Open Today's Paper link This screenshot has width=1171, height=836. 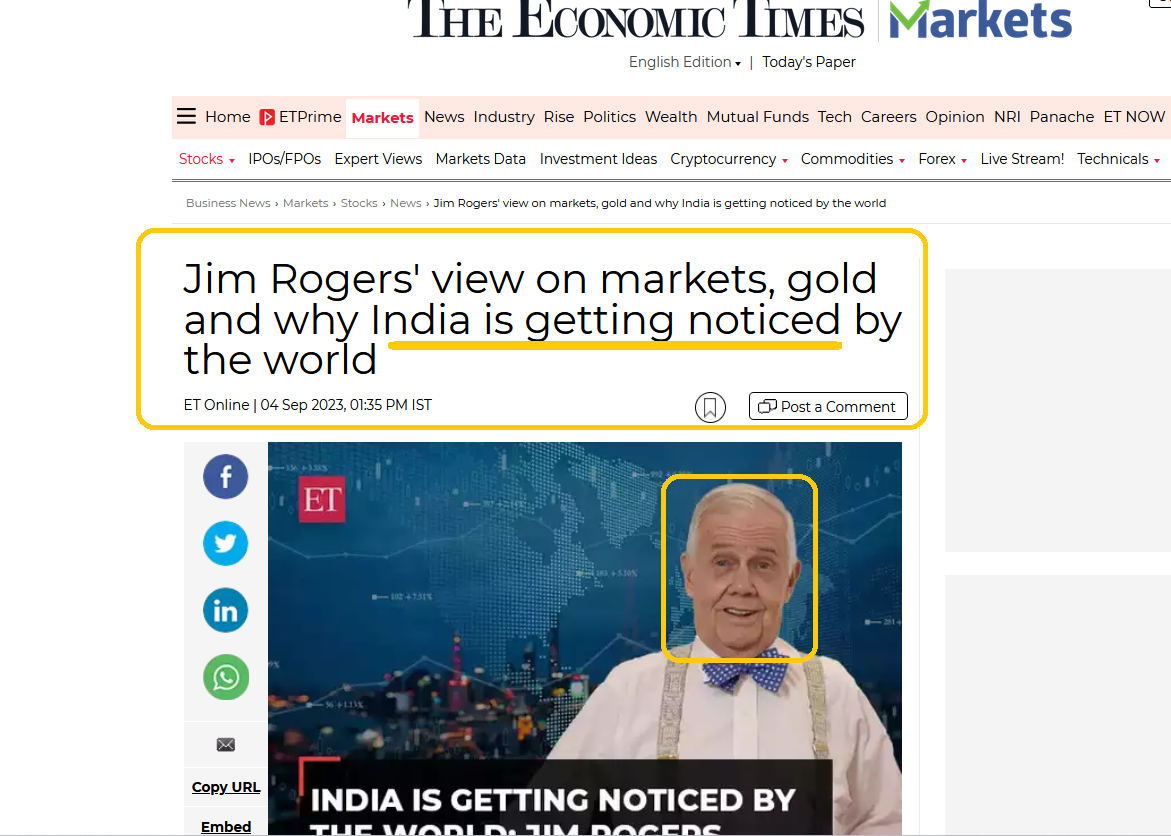click(x=809, y=62)
